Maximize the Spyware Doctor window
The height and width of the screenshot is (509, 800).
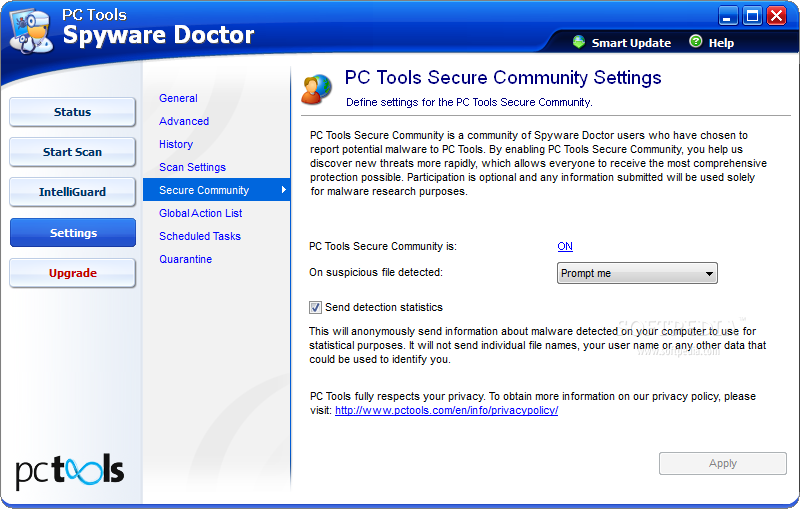point(752,16)
